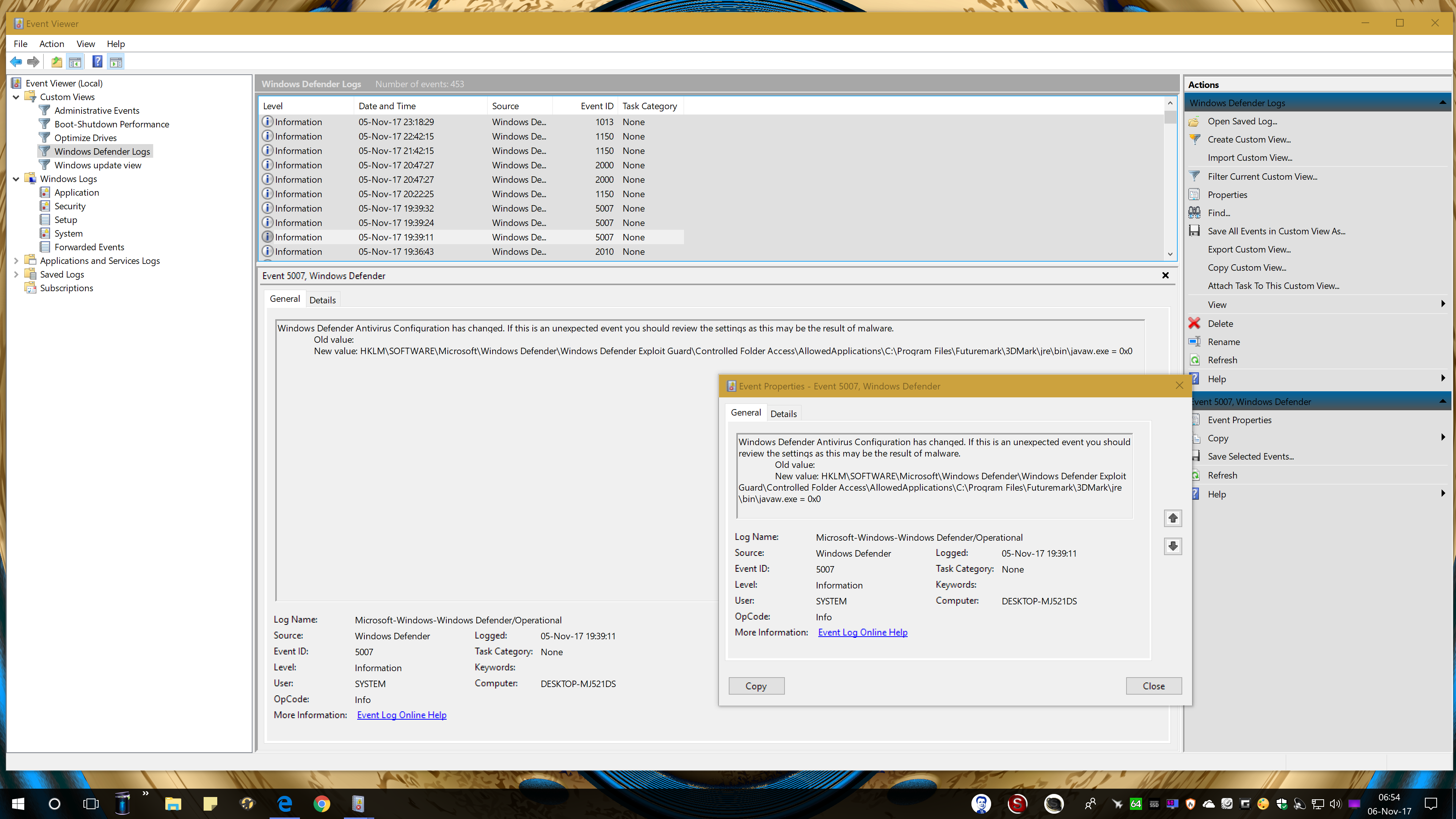Collapse the Custom Views node
The height and width of the screenshot is (819, 1456).
pos(16,97)
